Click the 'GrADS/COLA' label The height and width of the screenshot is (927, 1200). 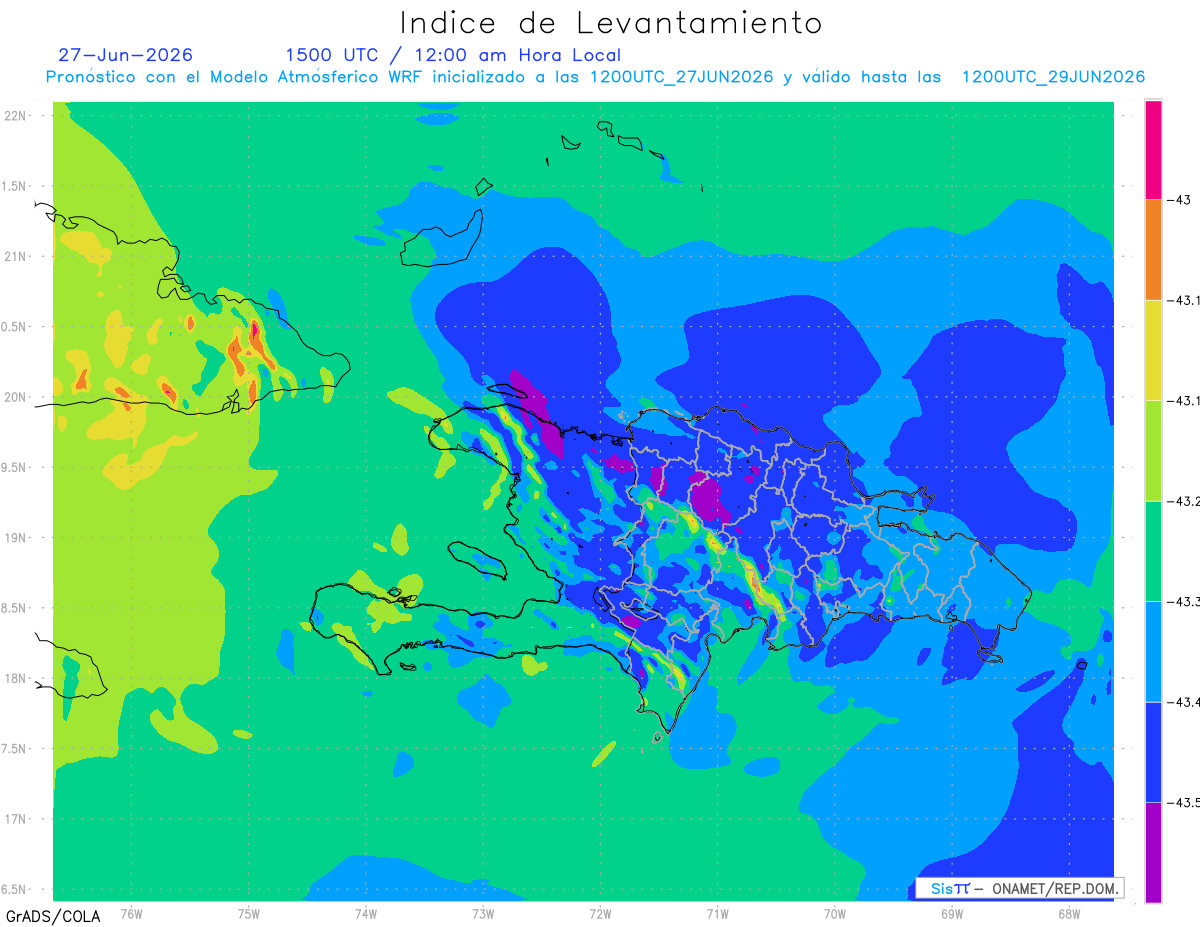point(53,916)
